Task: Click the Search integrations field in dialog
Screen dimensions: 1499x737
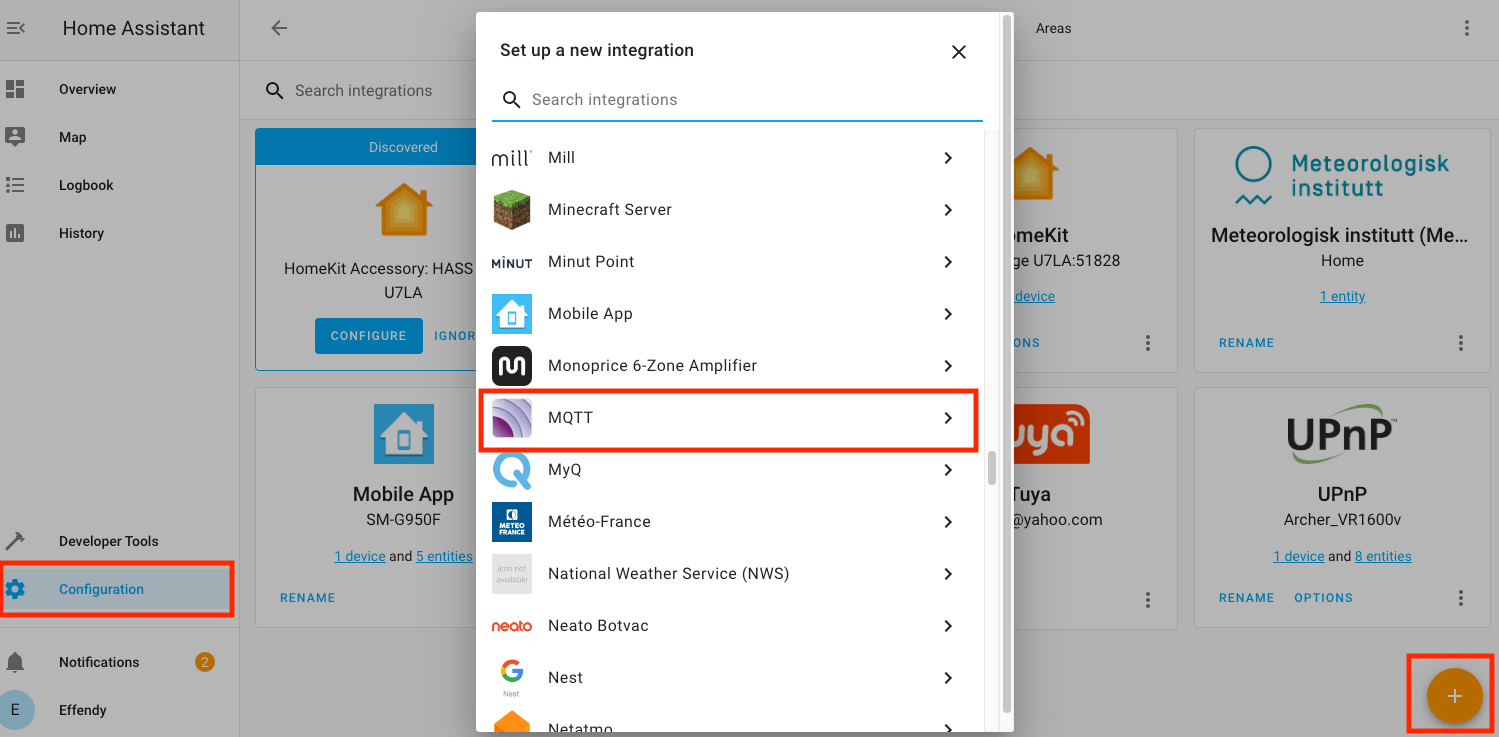Action: click(737, 100)
